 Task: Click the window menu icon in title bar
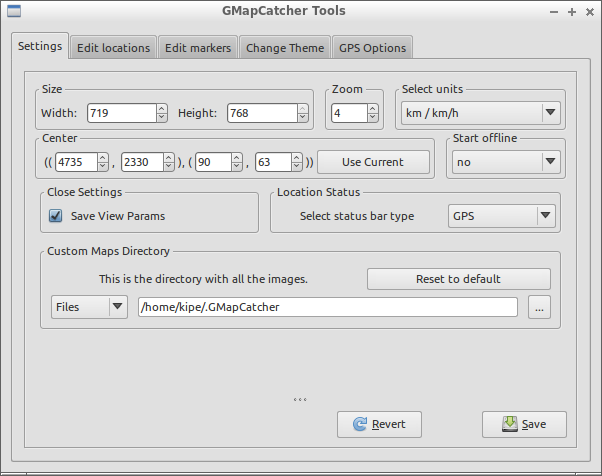(x=14, y=11)
